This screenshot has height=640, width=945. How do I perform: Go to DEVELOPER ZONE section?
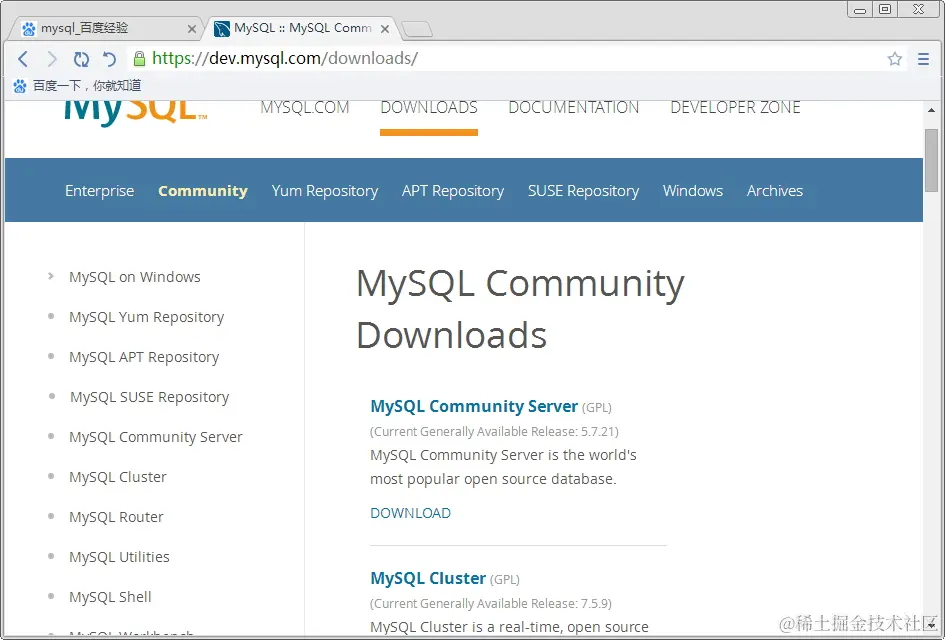point(735,107)
